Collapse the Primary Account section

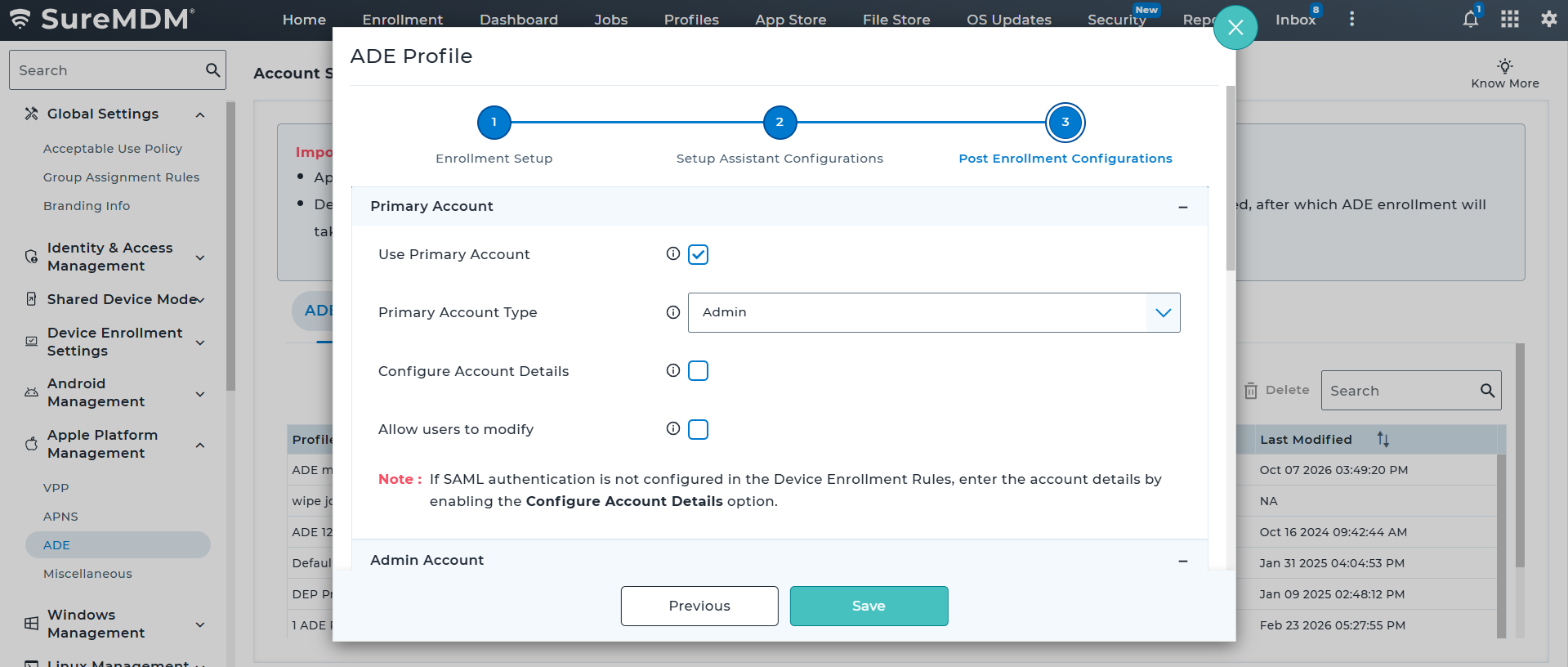pyautogui.click(x=1182, y=207)
